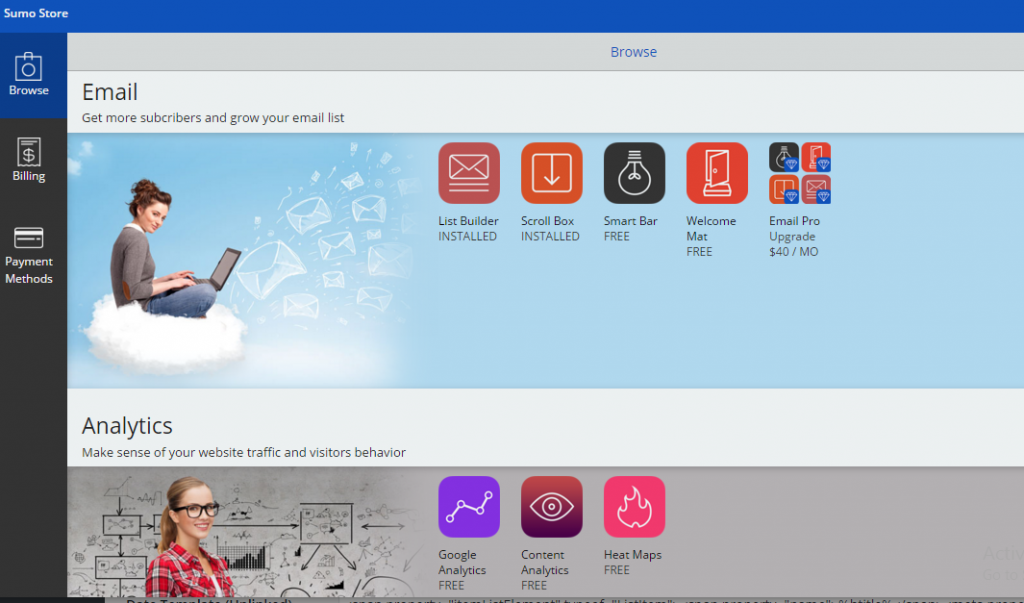The width and height of the screenshot is (1024, 603).
Task: Click the Email section heading
Action: (x=110, y=92)
